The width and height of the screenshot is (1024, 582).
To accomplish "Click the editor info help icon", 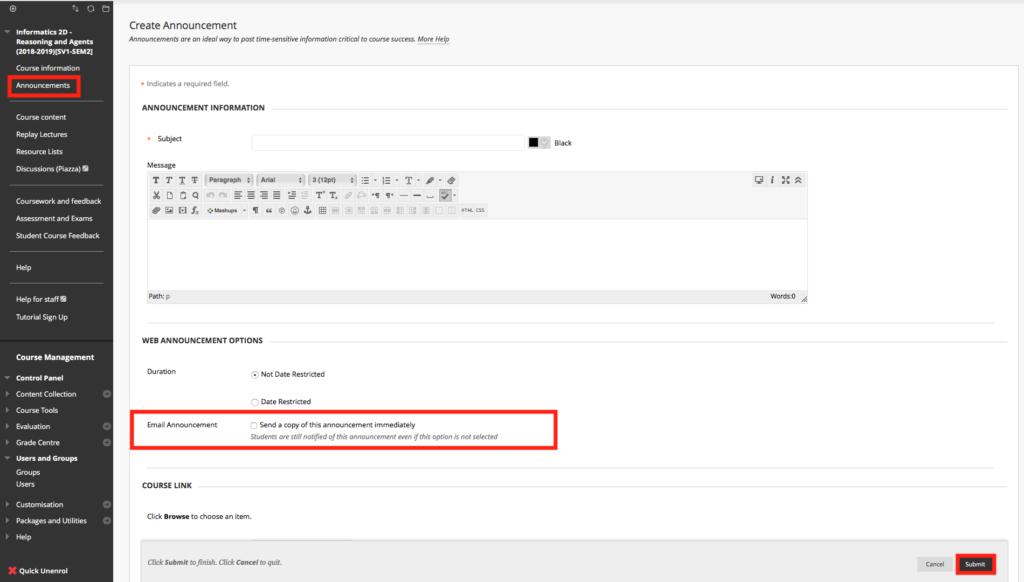I will (772, 180).
